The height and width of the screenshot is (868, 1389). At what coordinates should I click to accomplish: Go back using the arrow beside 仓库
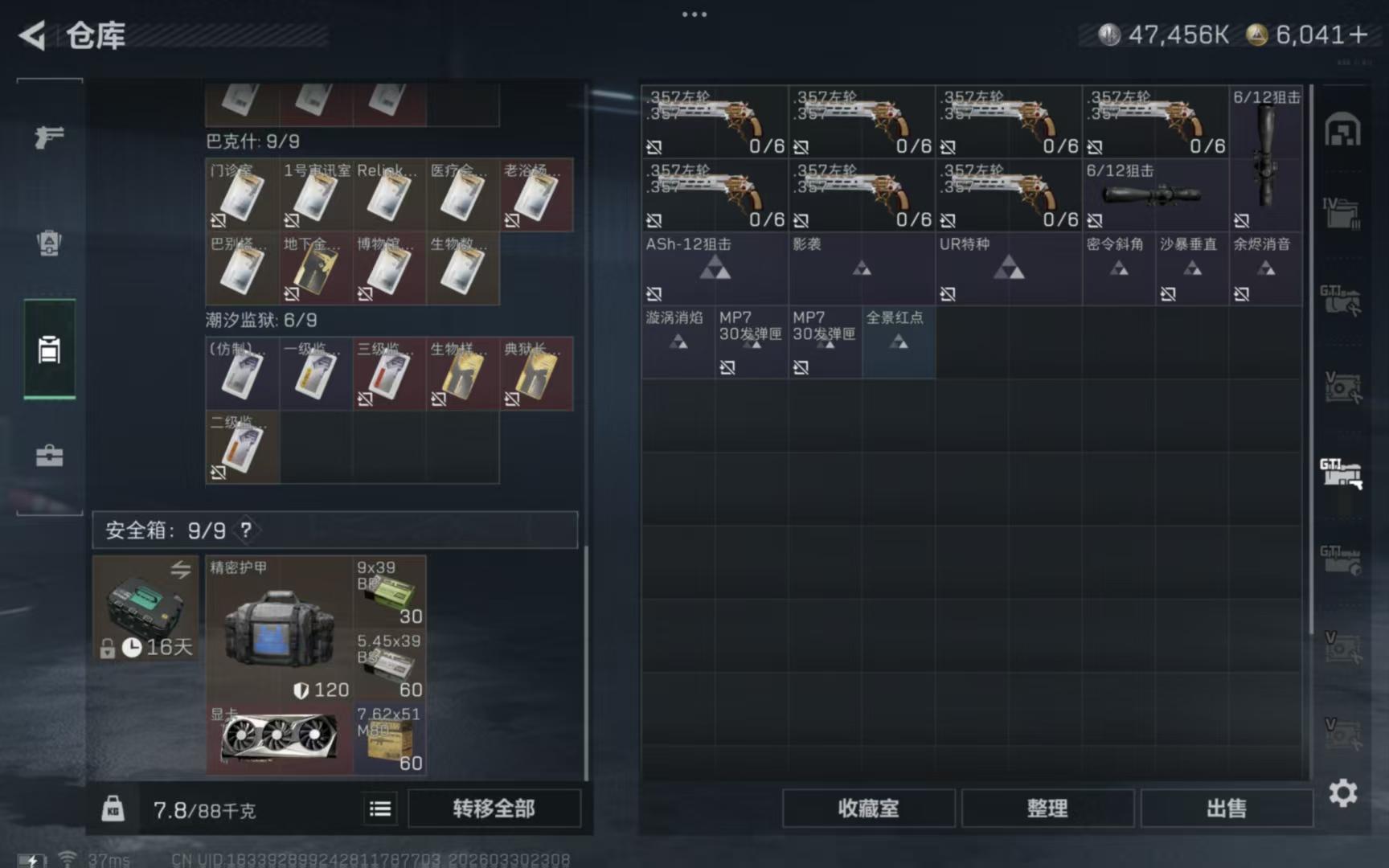coord(32,35)
